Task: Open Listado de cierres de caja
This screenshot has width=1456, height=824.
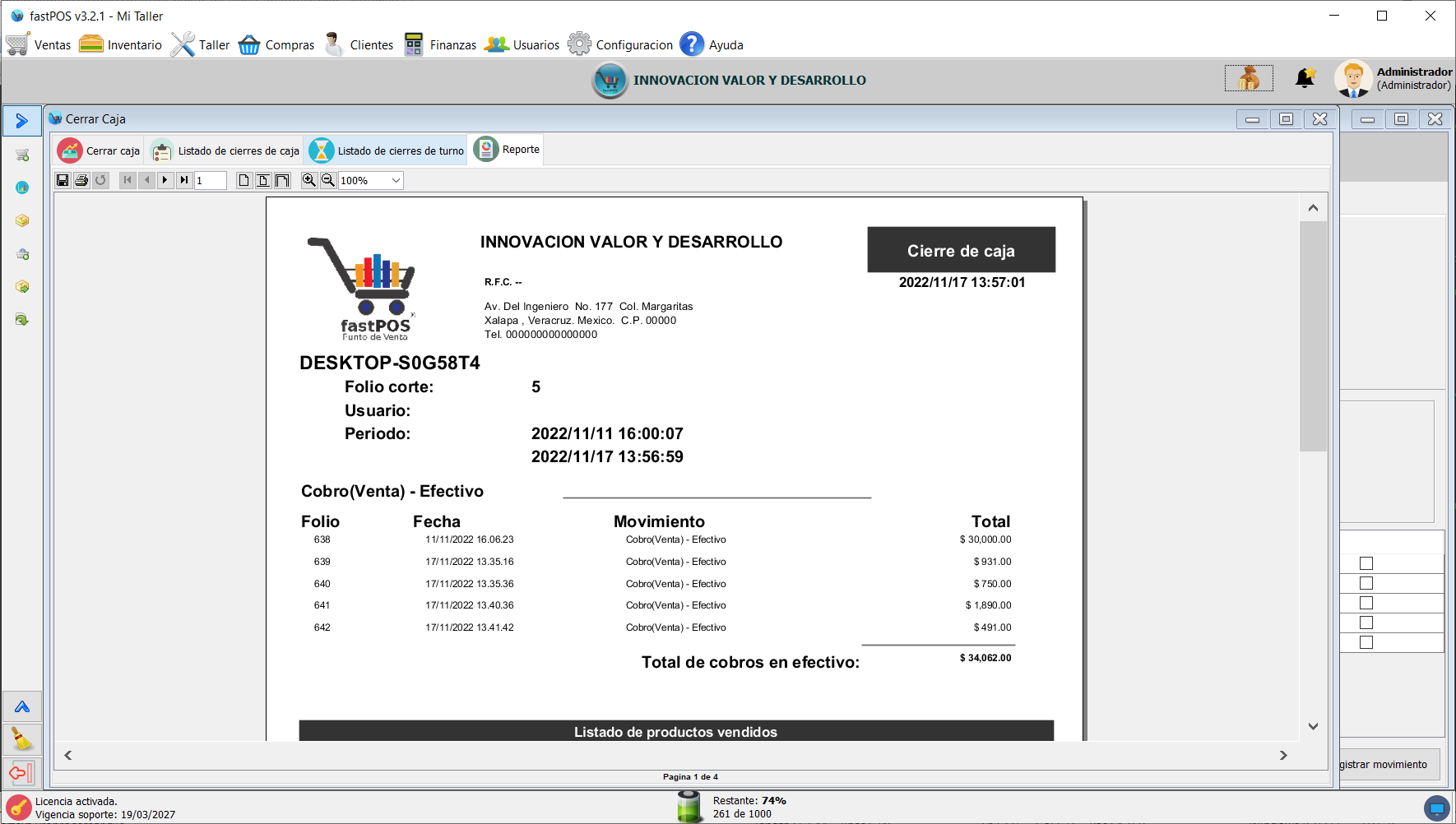Action: coord(226,150)
